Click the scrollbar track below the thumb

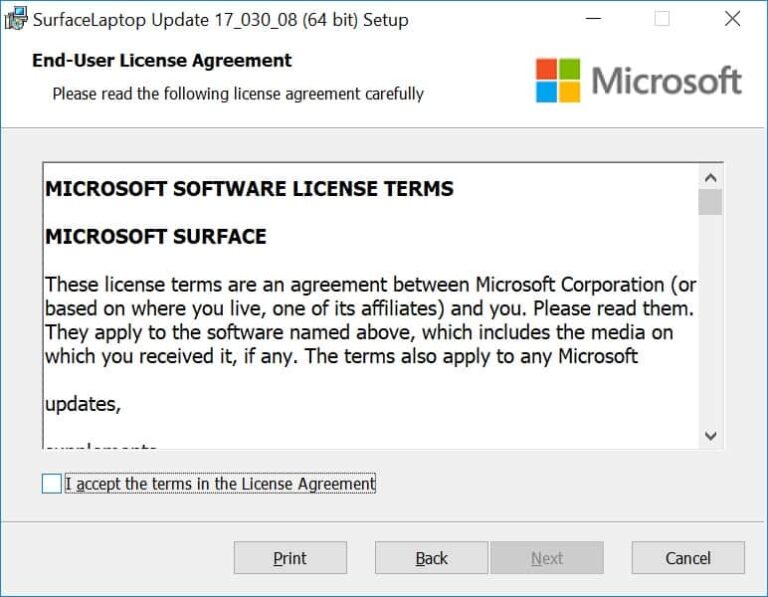(x=711, y=320)
